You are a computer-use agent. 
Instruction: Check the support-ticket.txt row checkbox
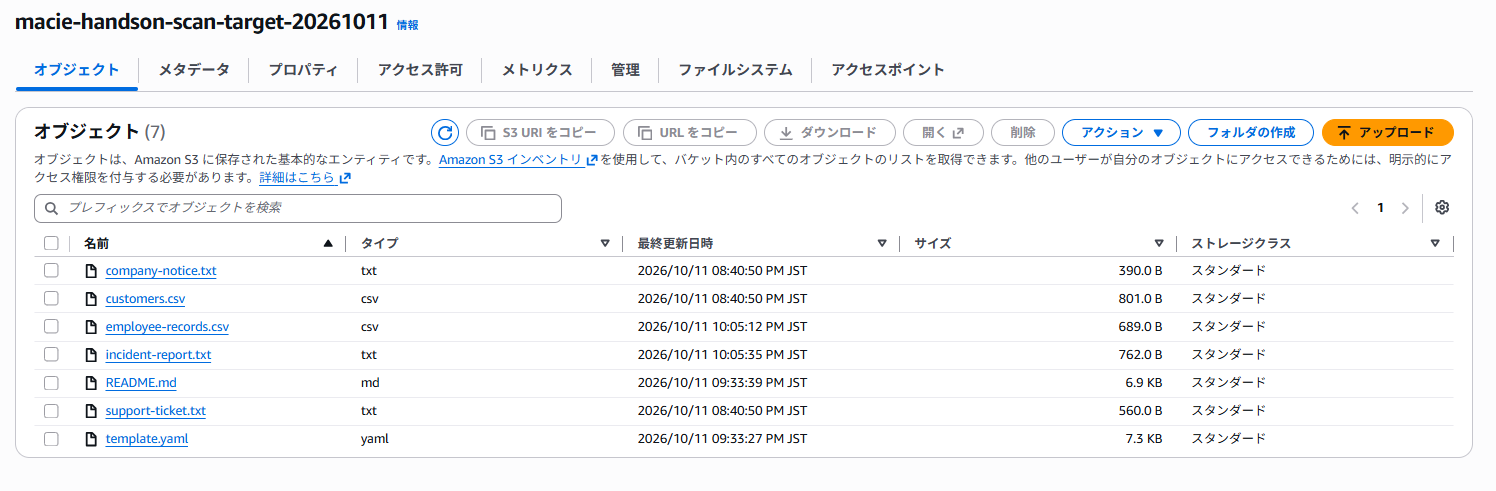(x=51, y=411)
